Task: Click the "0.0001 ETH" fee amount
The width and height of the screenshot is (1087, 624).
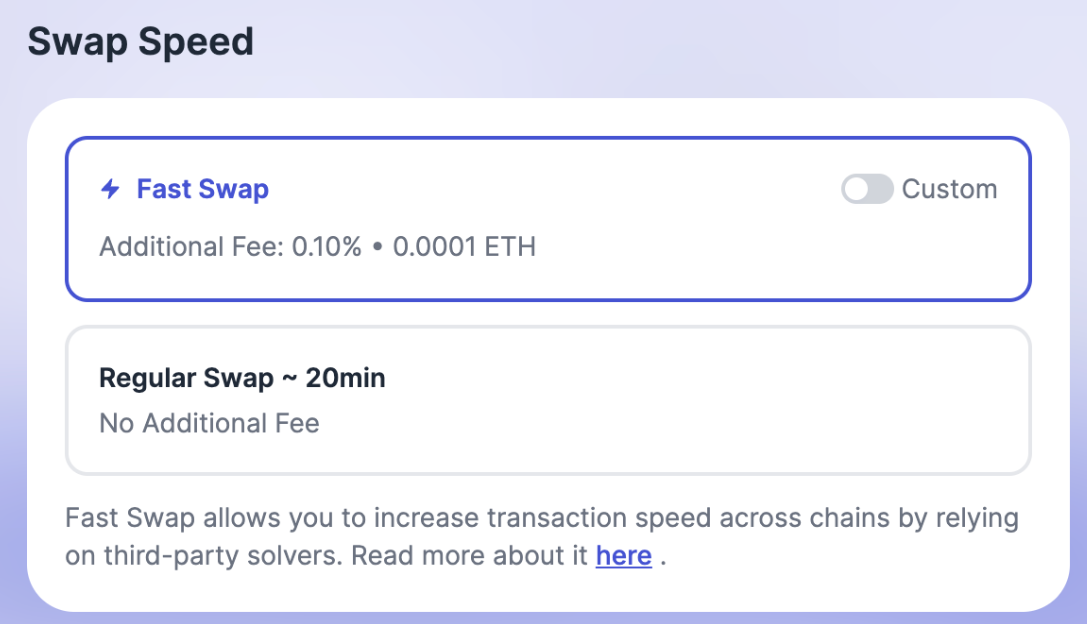Action: [464, 246]
